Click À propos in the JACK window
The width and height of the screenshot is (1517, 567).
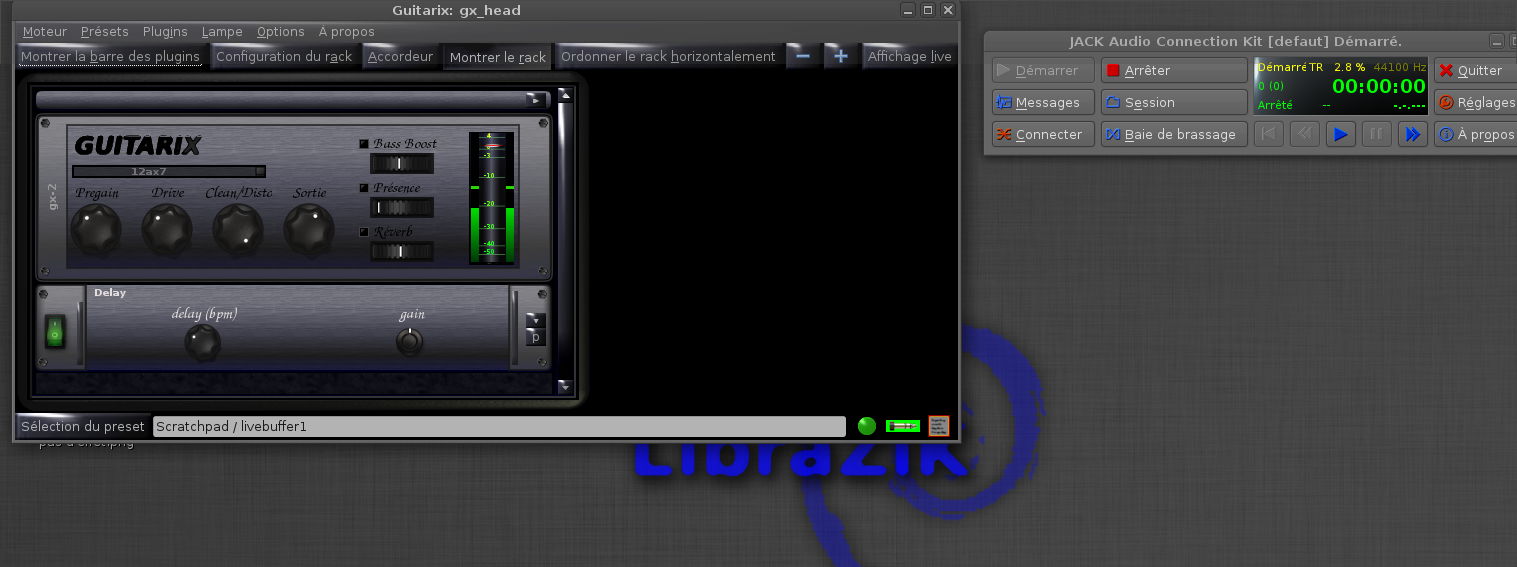pos(1475,134)
